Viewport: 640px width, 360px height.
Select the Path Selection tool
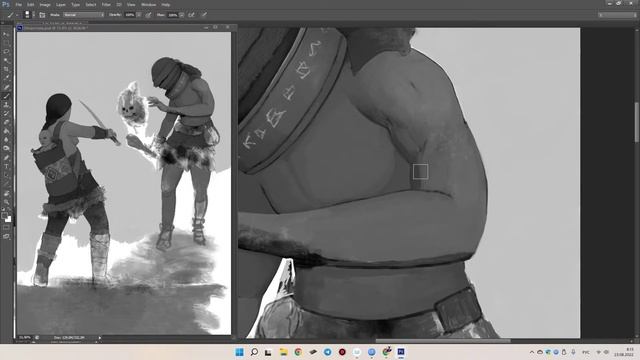[x=6, y=175]
